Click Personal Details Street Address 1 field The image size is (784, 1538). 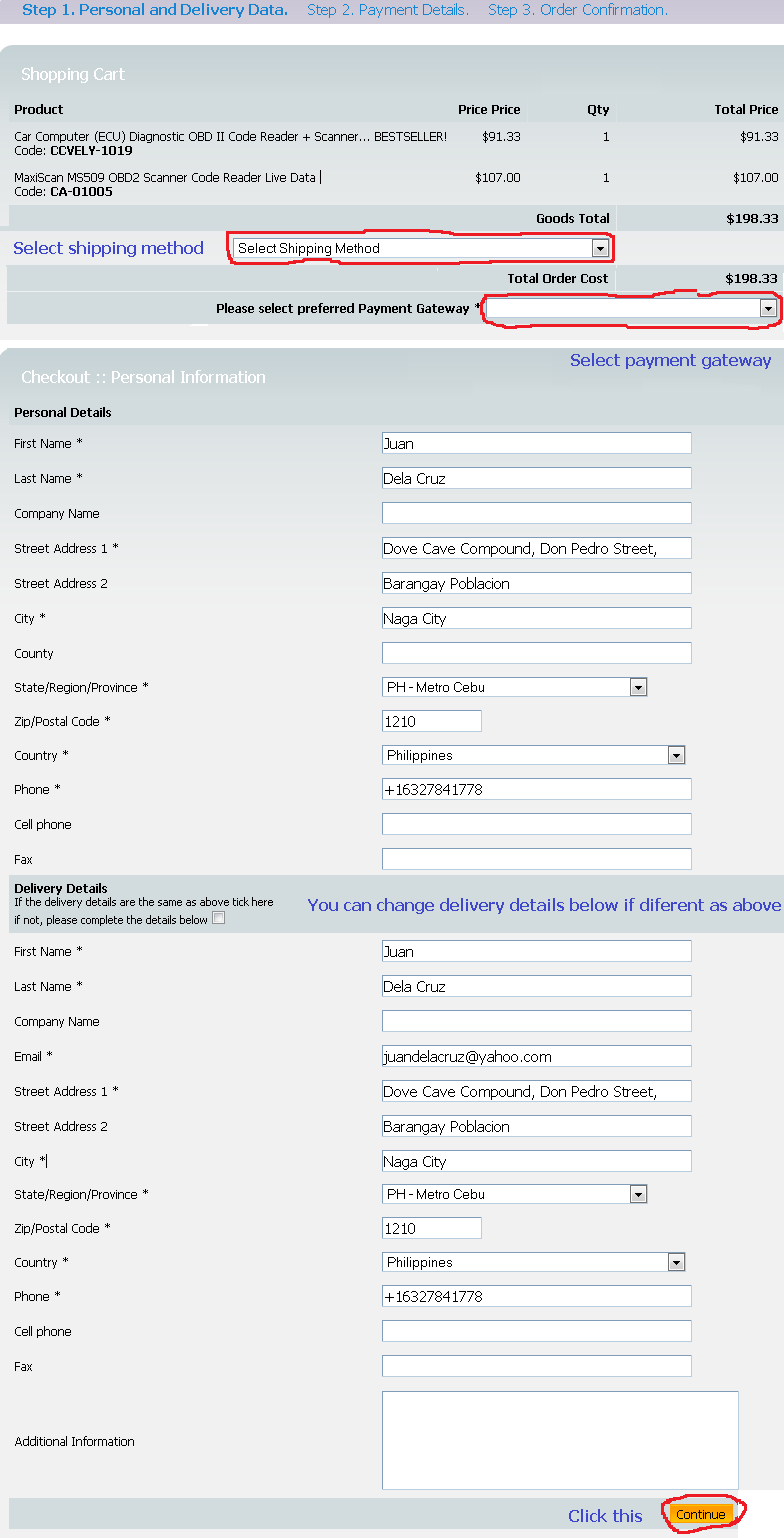point(537,548)
